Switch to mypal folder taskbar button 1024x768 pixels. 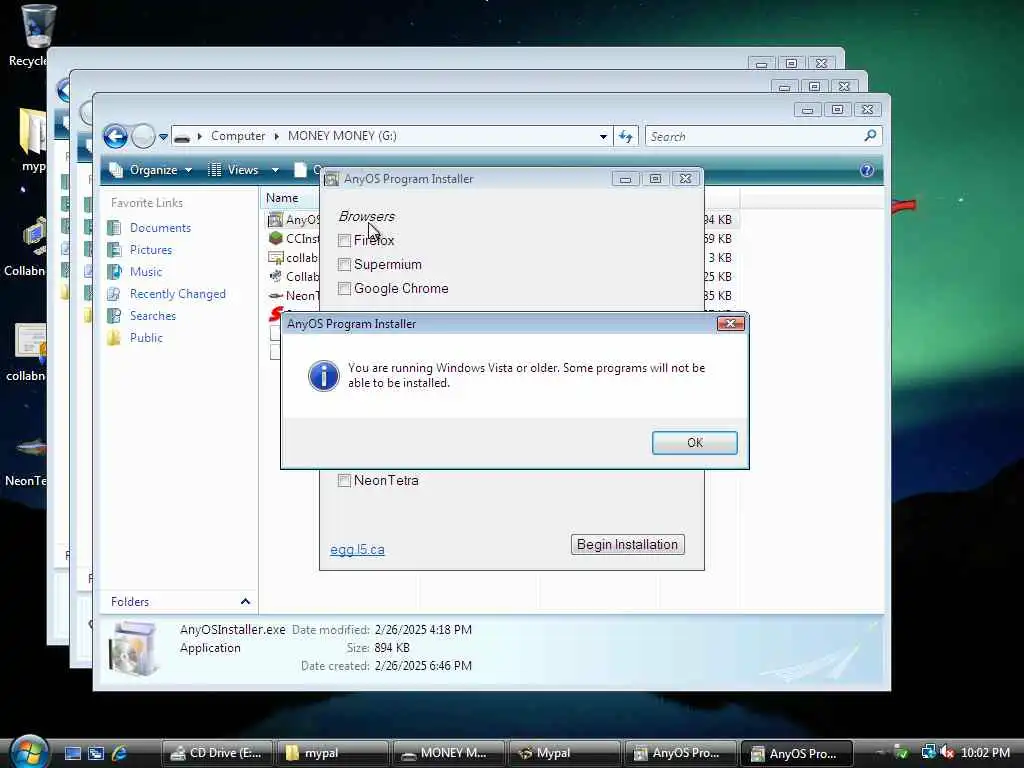click(x=332, y=753)
